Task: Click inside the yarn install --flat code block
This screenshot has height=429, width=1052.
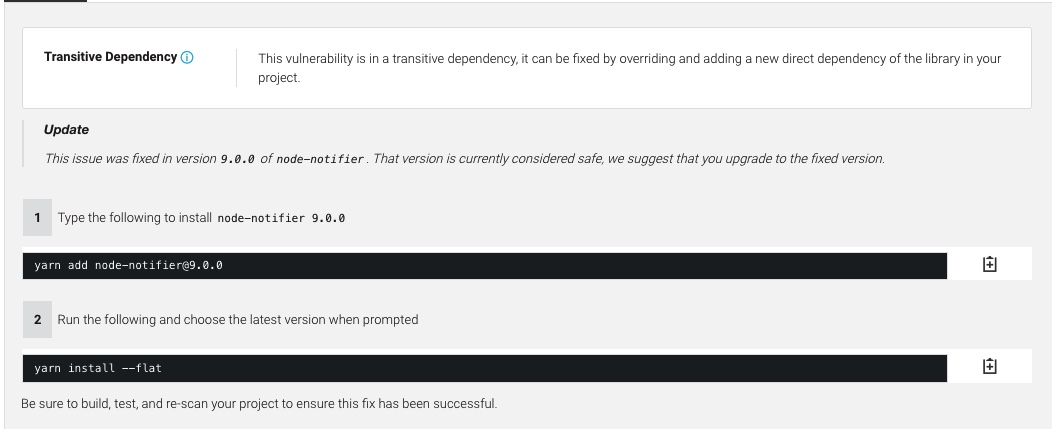Action: [484, 368]
